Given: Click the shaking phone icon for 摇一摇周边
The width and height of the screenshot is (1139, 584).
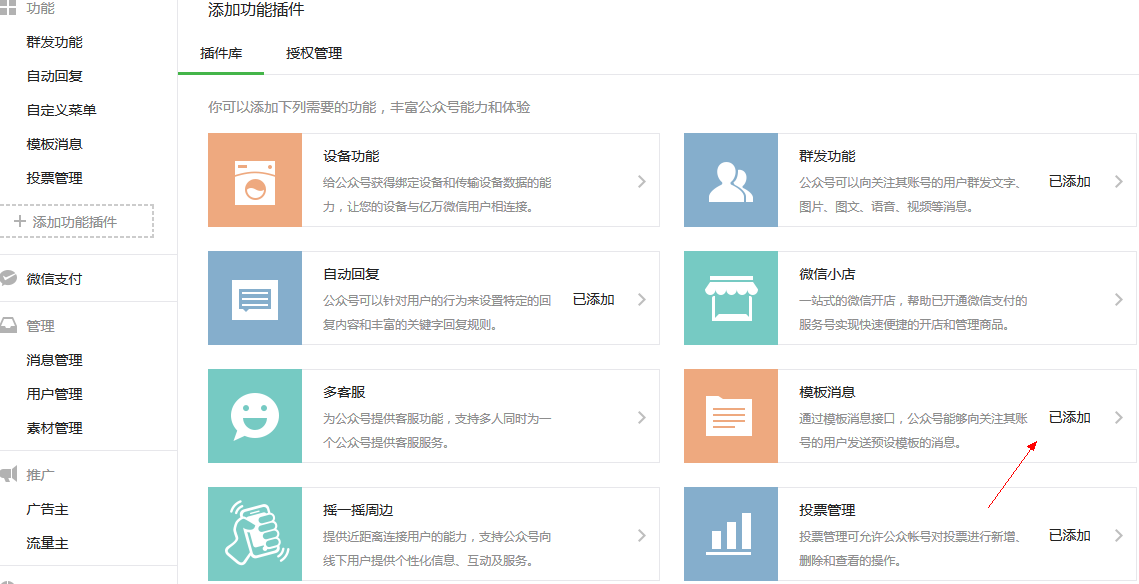Looking at the screenshot, I should 255,534.
